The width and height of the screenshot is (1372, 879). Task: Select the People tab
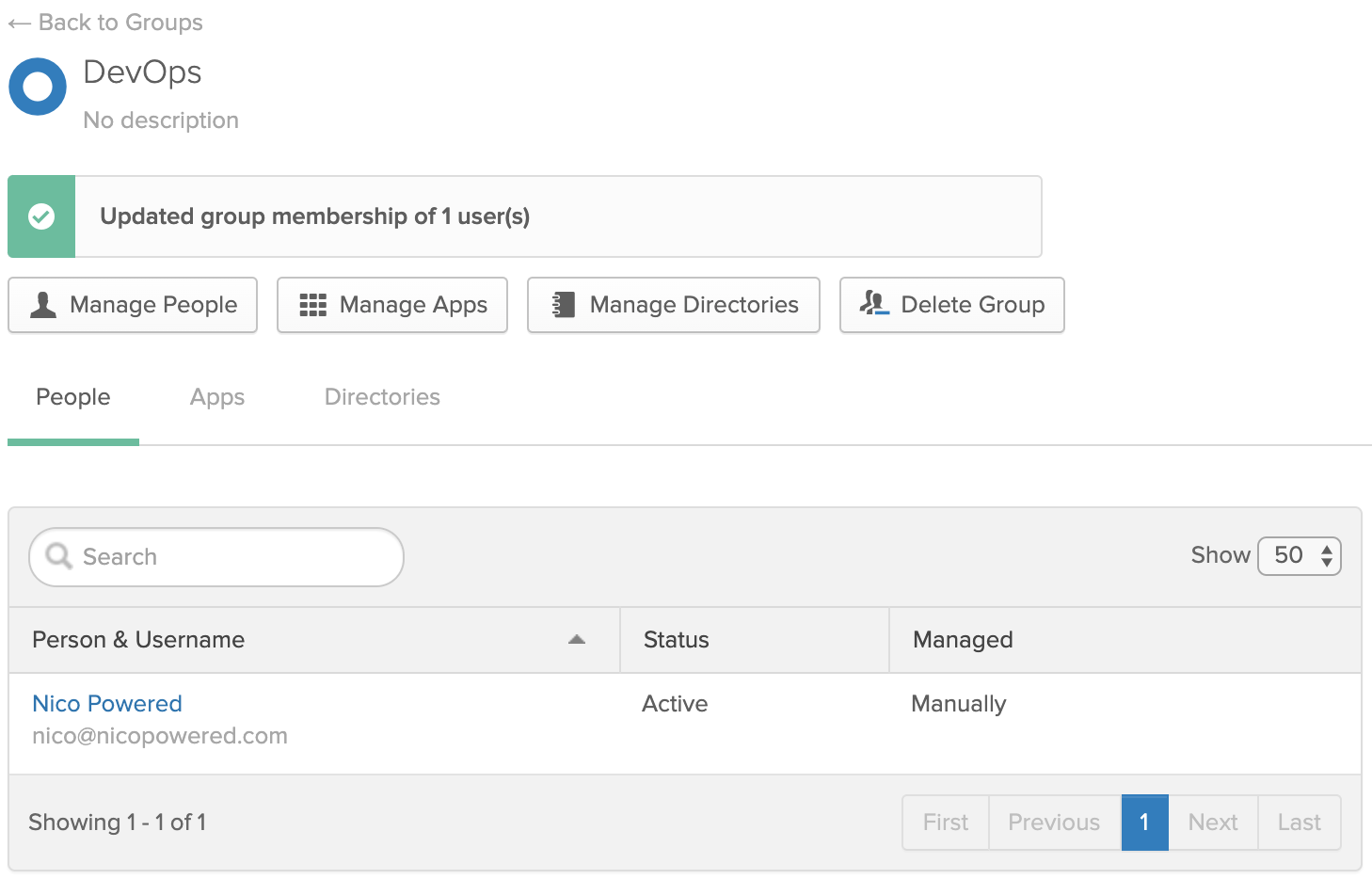pos(73,397)
